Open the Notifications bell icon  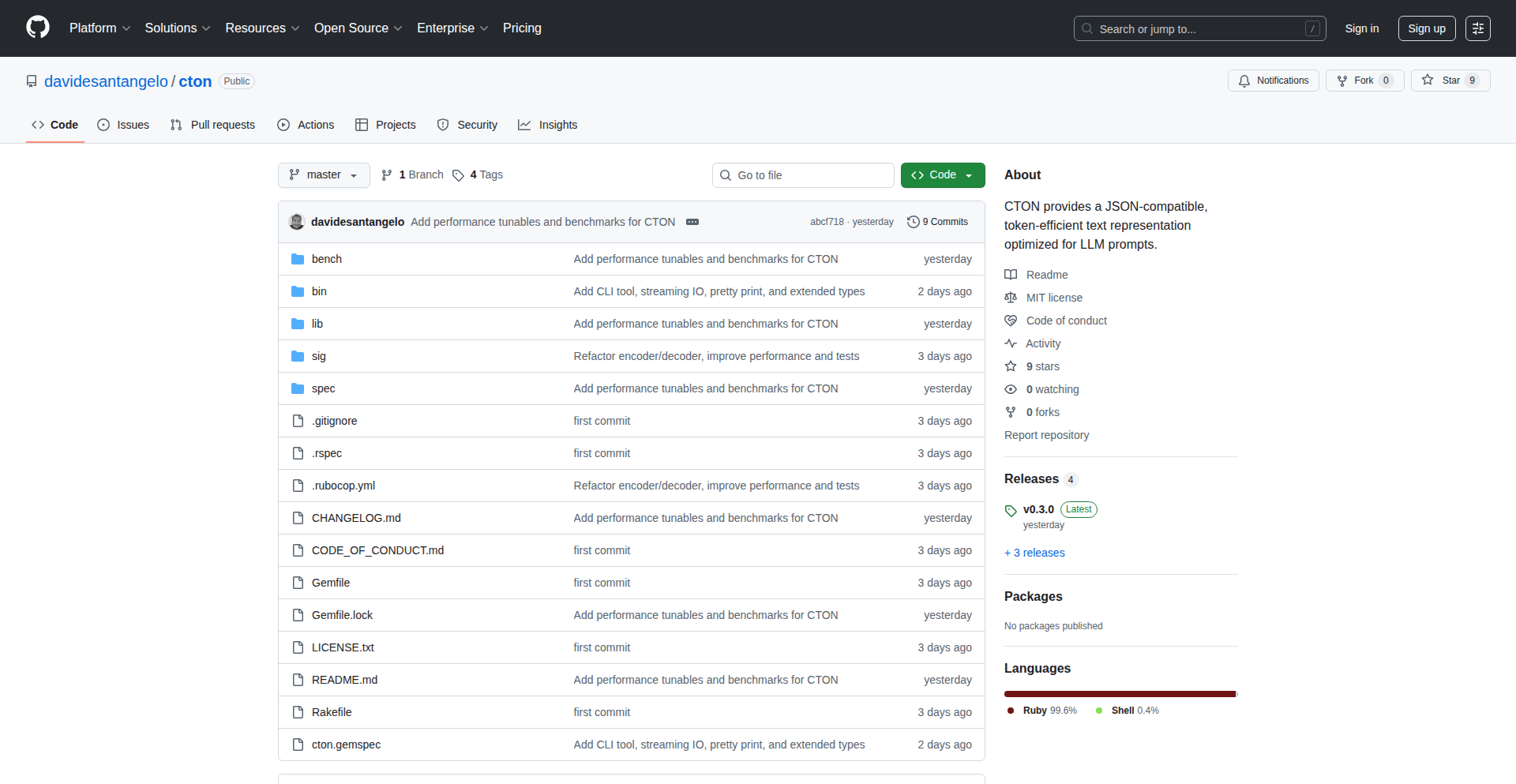[1244, 81]
